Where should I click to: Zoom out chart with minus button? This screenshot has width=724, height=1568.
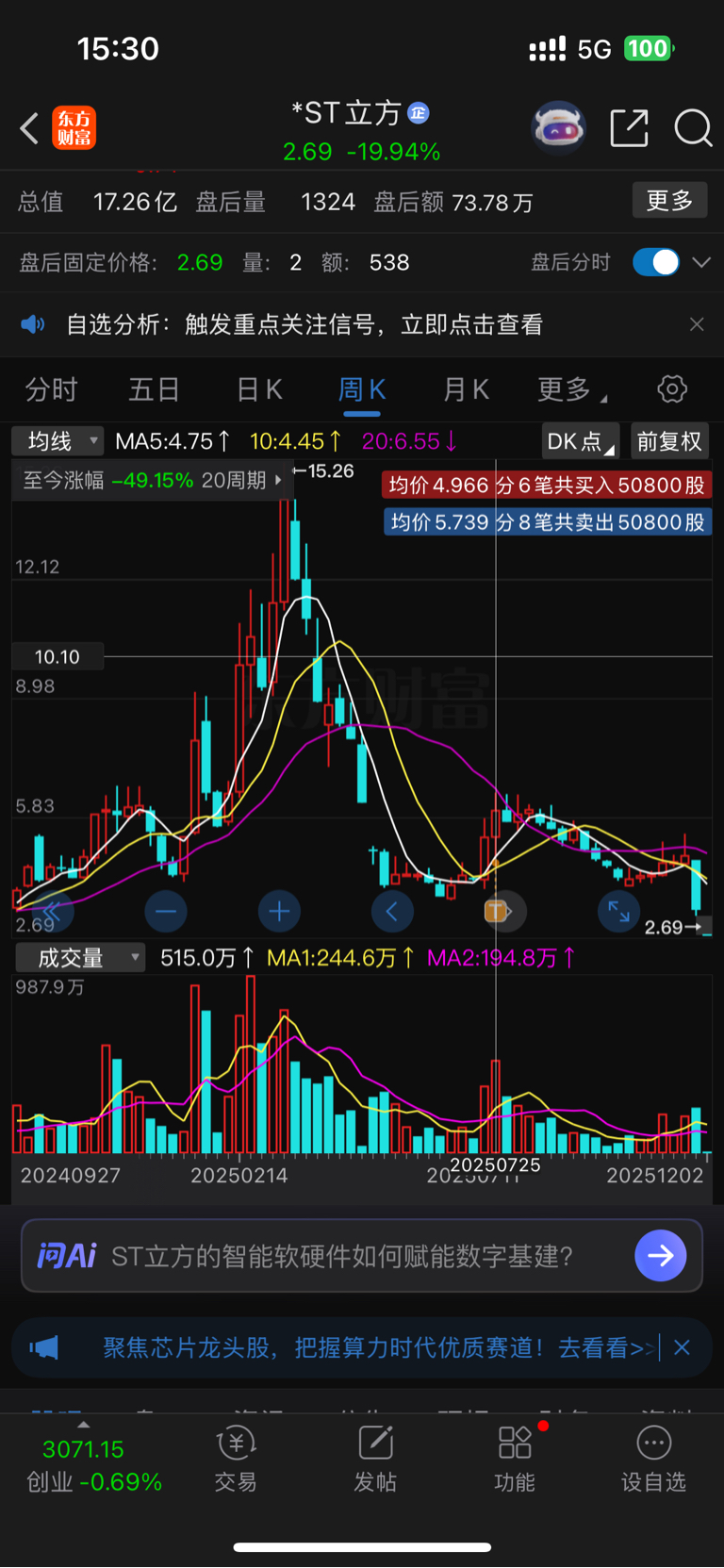tap(166, 911)
